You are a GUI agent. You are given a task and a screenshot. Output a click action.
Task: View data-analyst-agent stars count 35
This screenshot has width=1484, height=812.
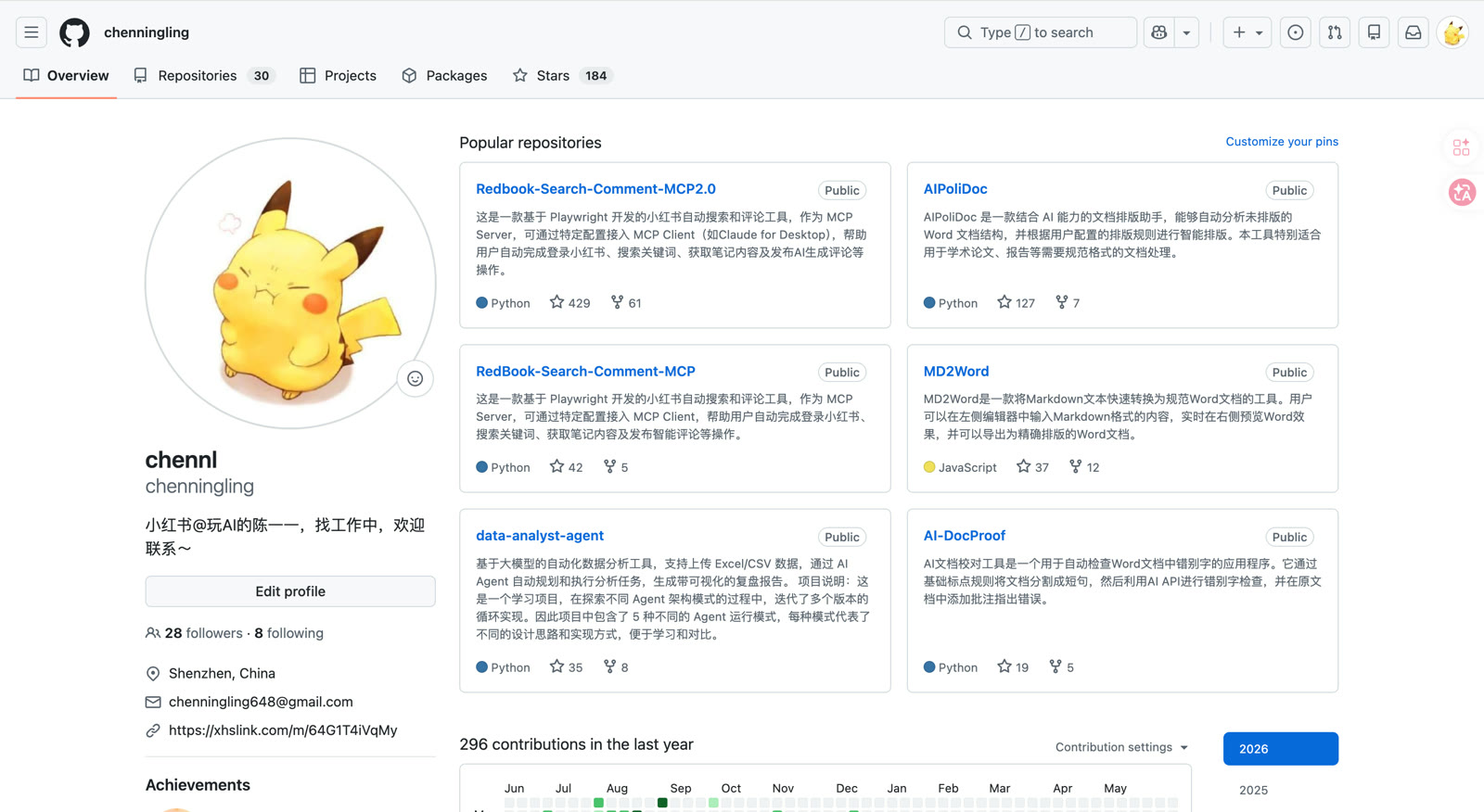coord(566,667)
